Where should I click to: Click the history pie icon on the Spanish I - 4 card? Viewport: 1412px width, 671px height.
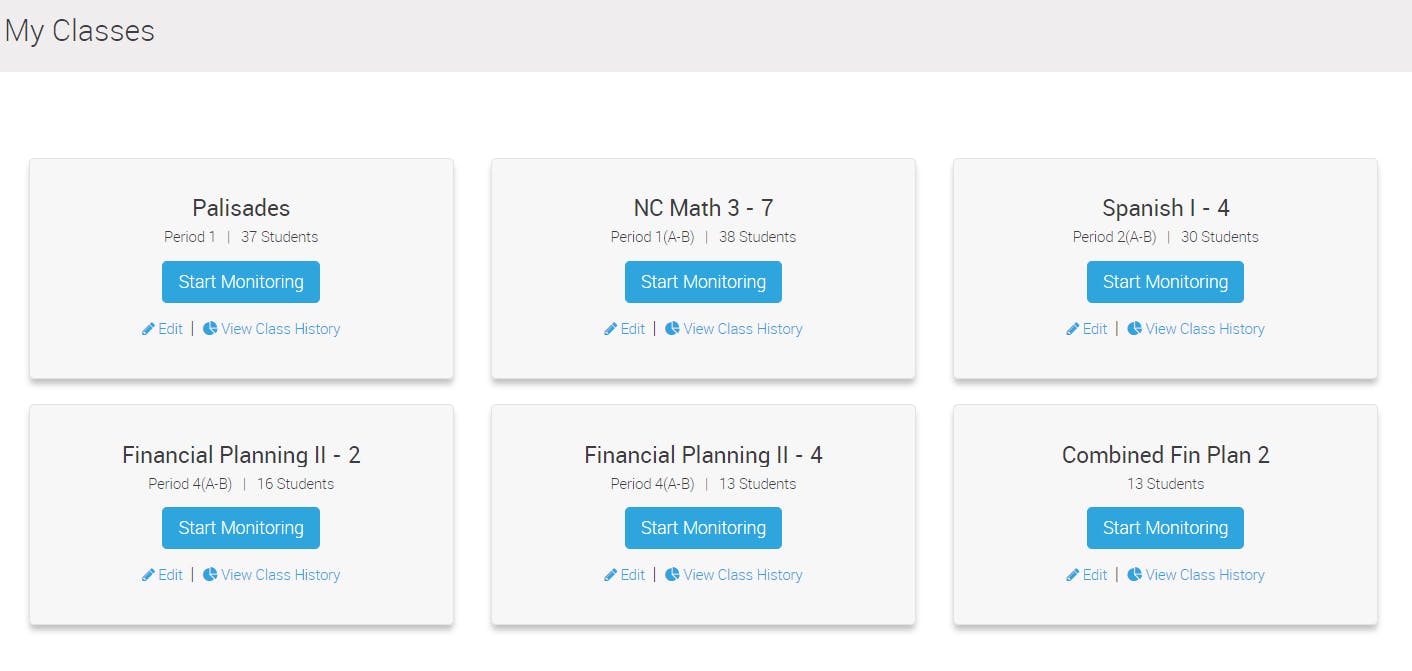(x=1134, y=329)
